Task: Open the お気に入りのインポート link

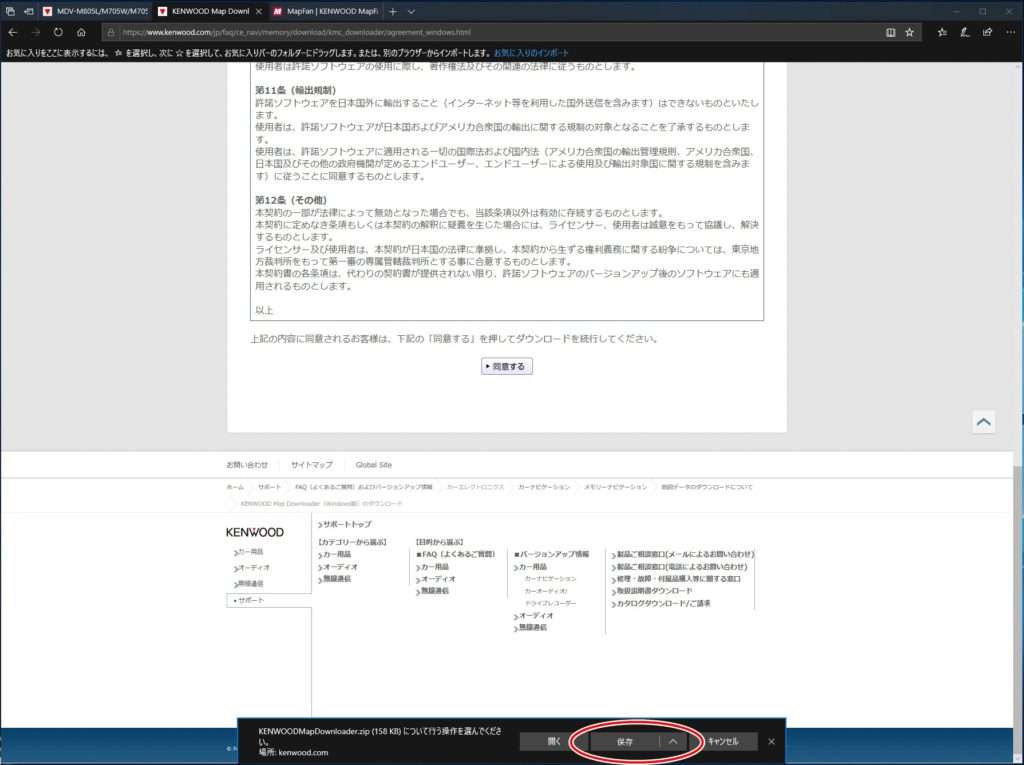Action: tap(531, 53)
